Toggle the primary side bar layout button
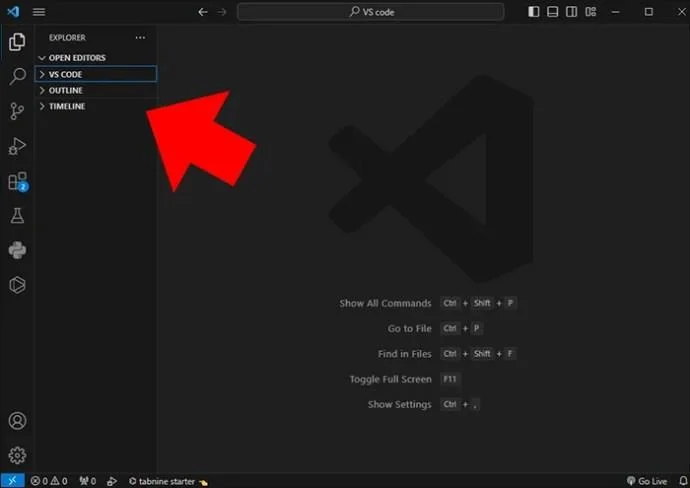Image resolution: width=690 pixels, height=488 pixels. [533, 12]
